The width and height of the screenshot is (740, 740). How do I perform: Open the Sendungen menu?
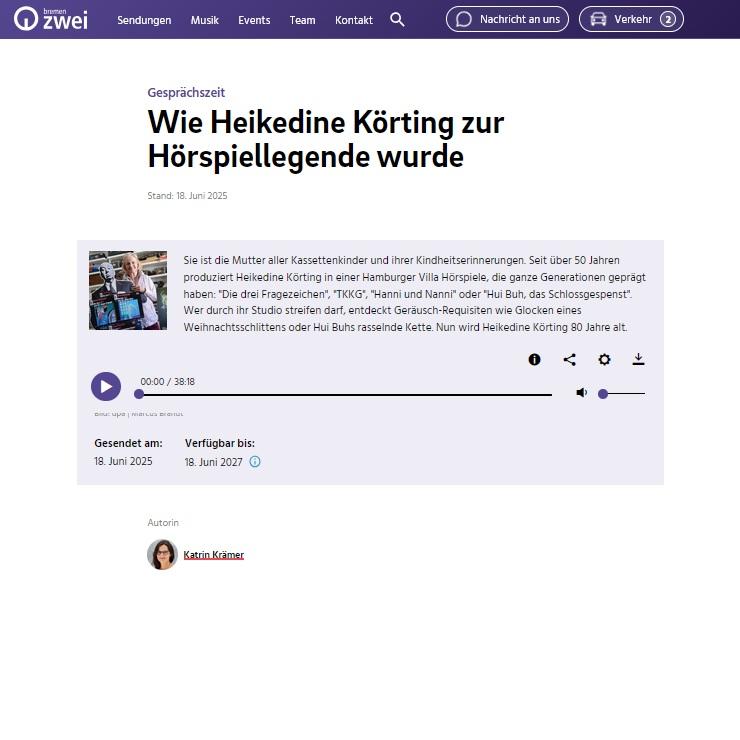pyautogui.click(x=144, y=20)
